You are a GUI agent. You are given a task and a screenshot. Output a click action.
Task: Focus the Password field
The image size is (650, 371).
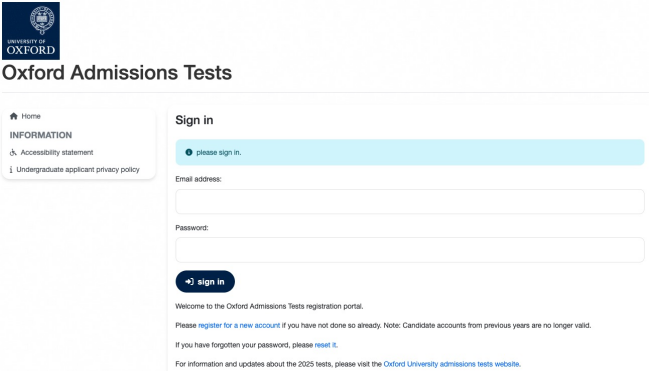tap(410, 250)
